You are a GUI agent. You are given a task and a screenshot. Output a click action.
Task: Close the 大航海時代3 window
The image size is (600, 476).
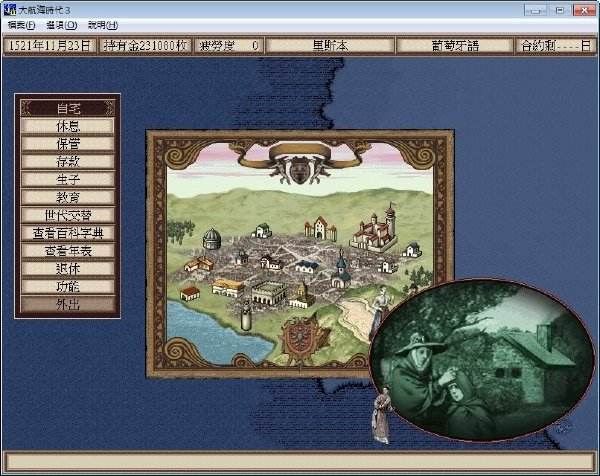584,10
